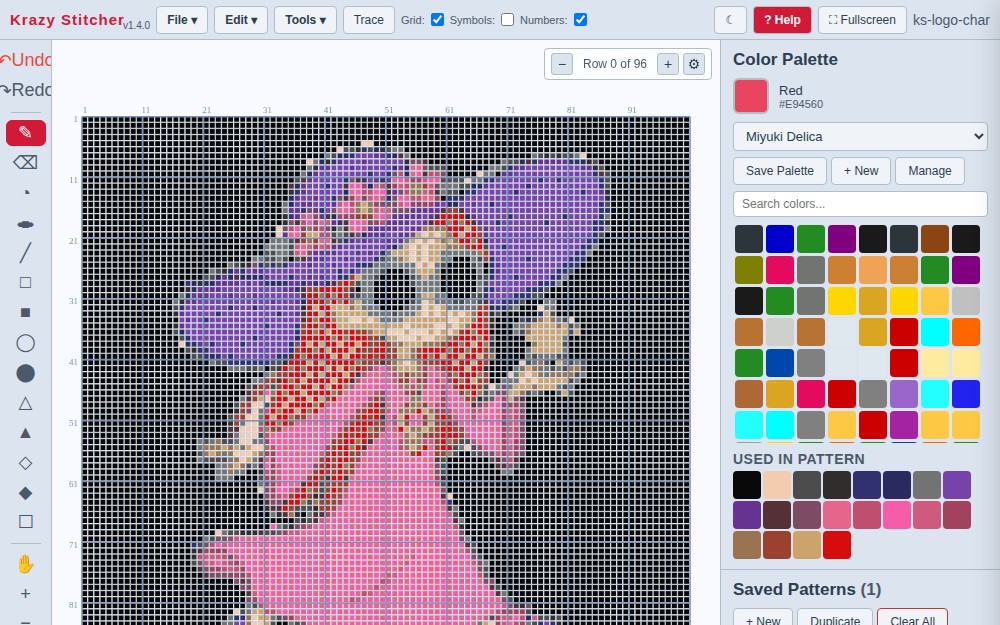This screenshot has height=625, width=1000.
Task: Select the small dot tool below eraser
Action: point(26,193)
